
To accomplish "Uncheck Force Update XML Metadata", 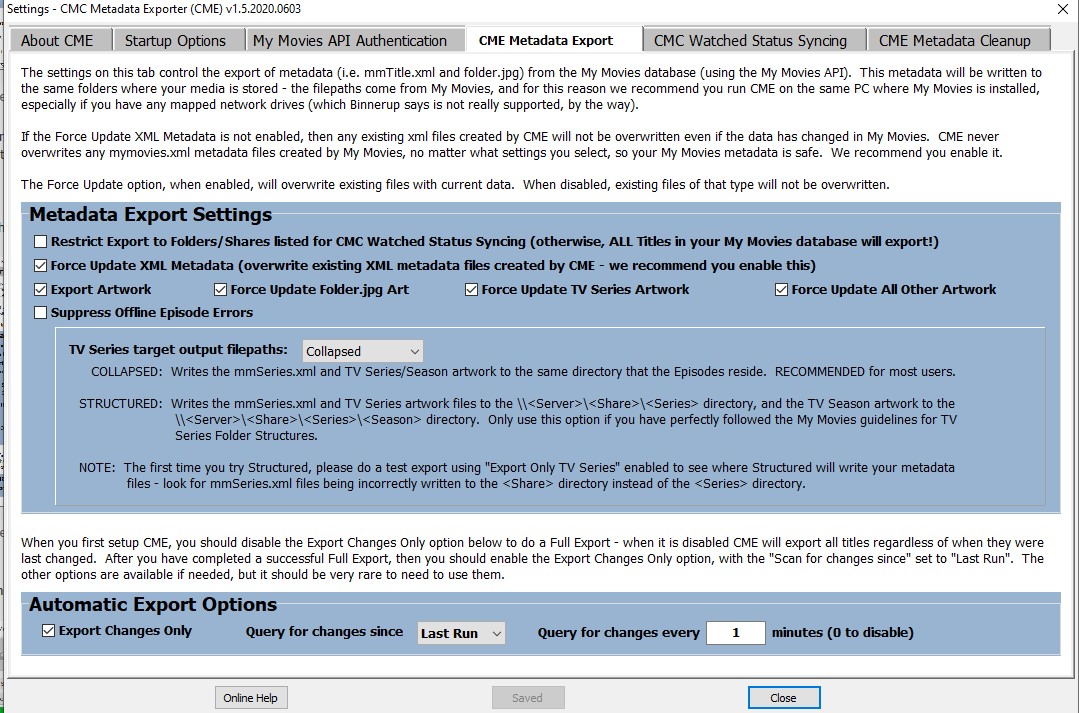I will coord(41,266).
